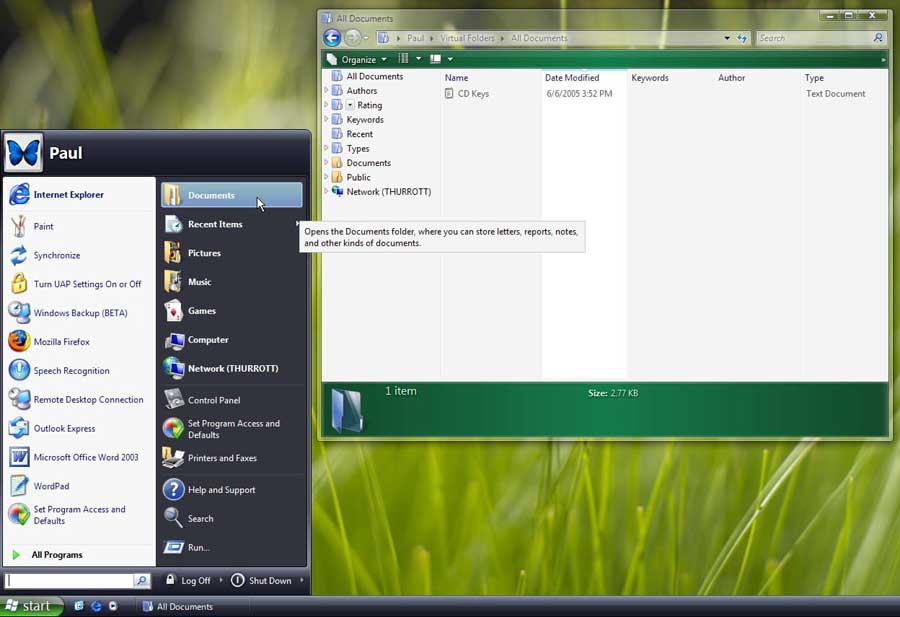Click the explorer Back arrow button
The height and width of the screenshot is (617, 900).
[x=332, y=38]
